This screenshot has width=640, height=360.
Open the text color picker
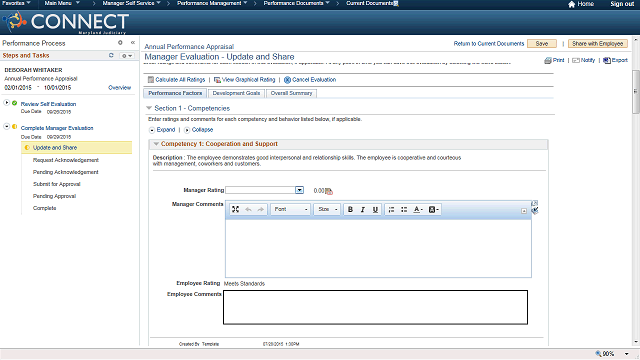418,209
